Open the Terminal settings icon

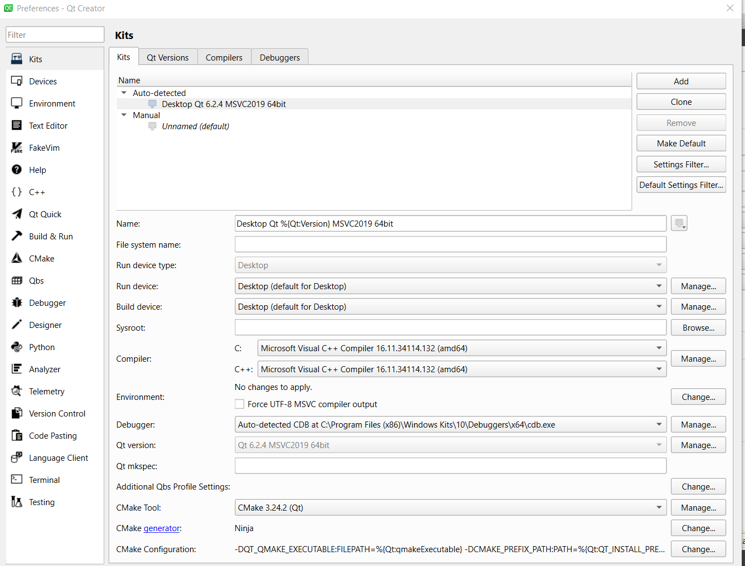(x=17, y=480)
